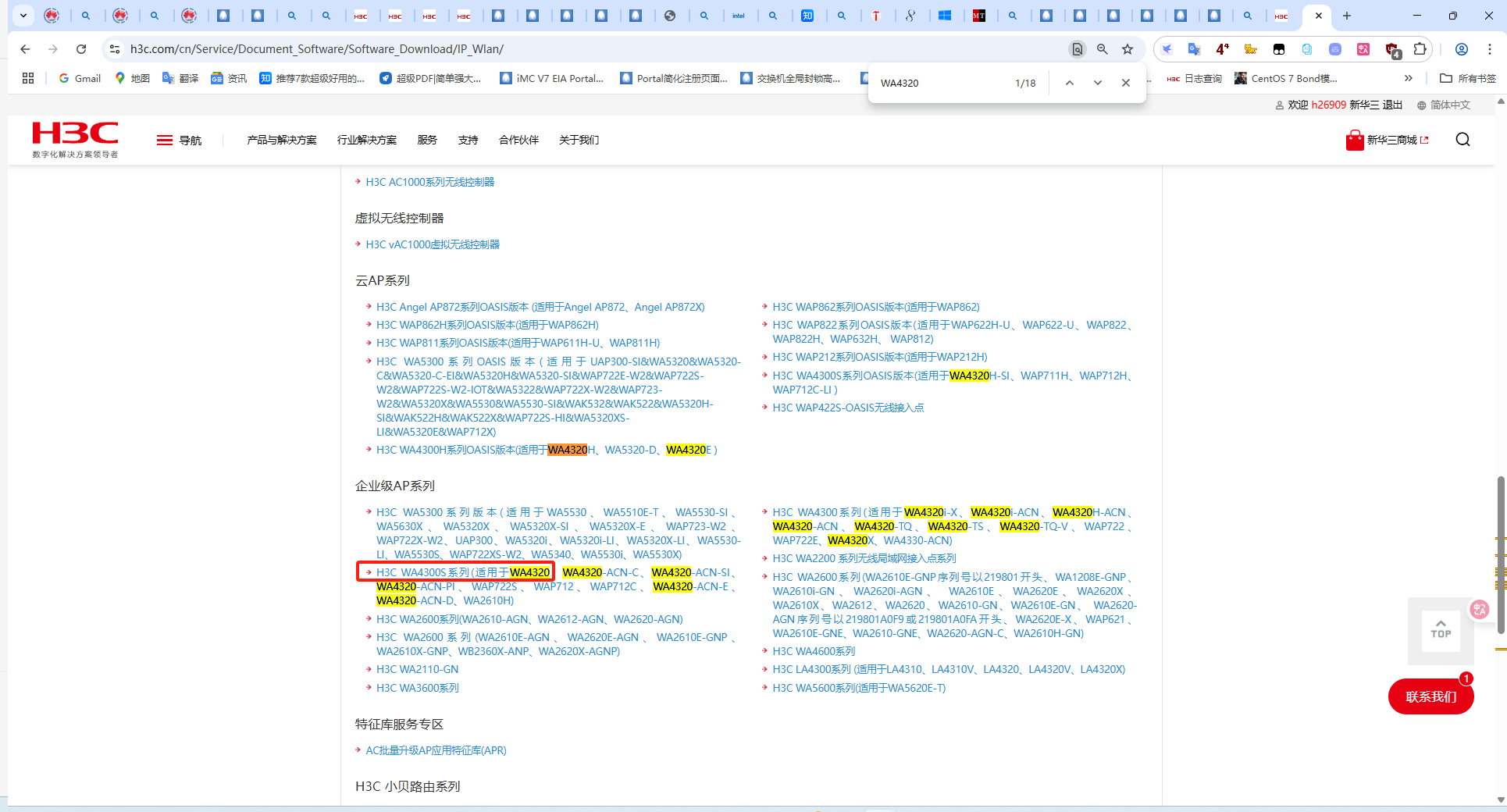This screenshot has height=812, width=1507.
Task: Open the Chrome three-dot menu
Action: [x=1490, y=49]
